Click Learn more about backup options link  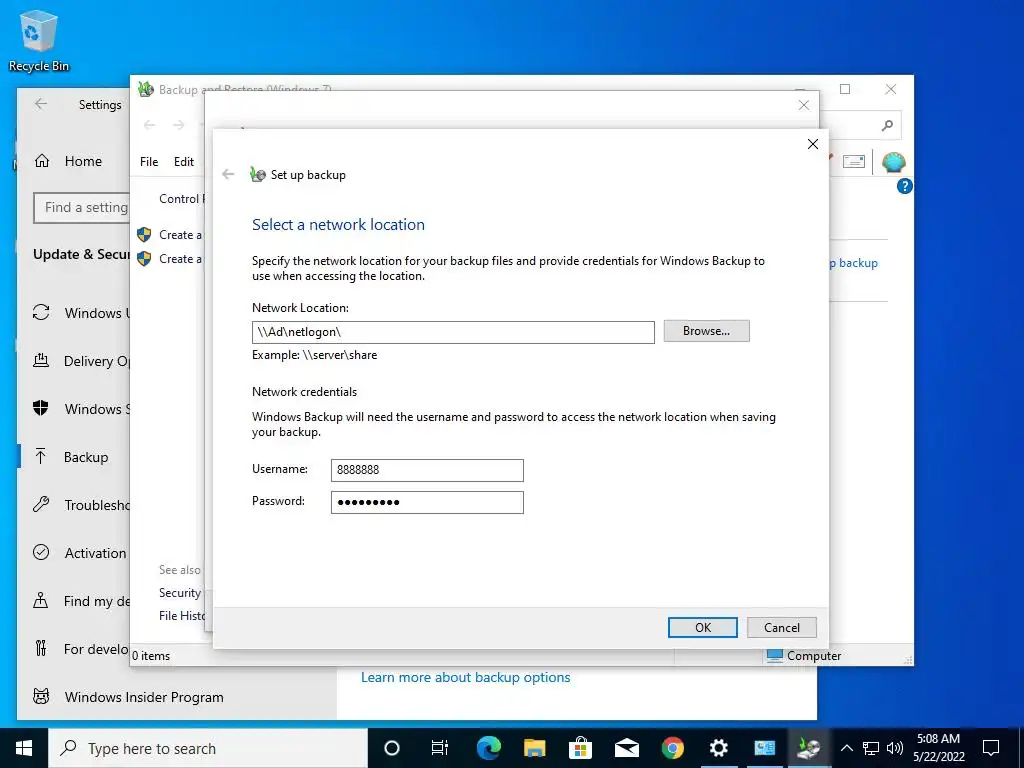pos(466,677)
